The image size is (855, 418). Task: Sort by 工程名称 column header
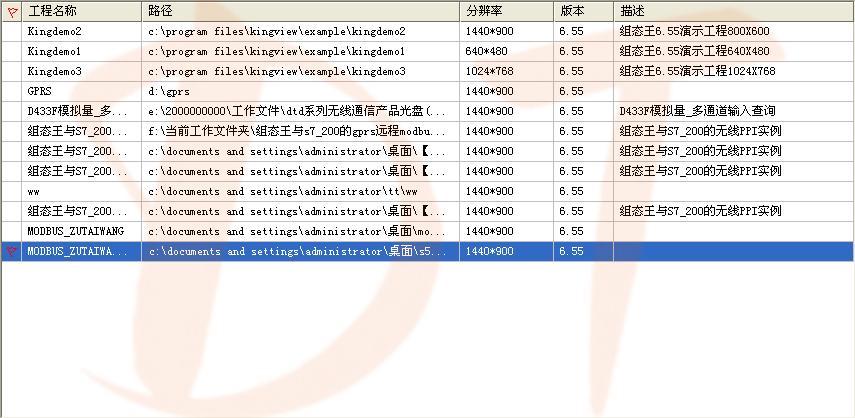coord(82,11)
